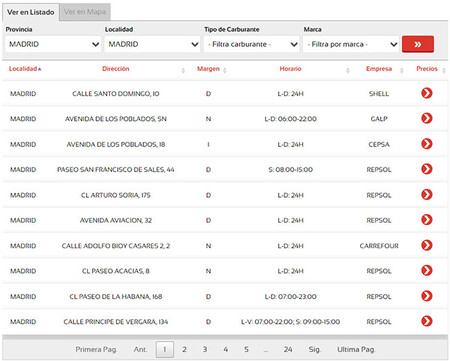Click the CARREFOUR company cell
450x361 pixels.
pos(379,246)
